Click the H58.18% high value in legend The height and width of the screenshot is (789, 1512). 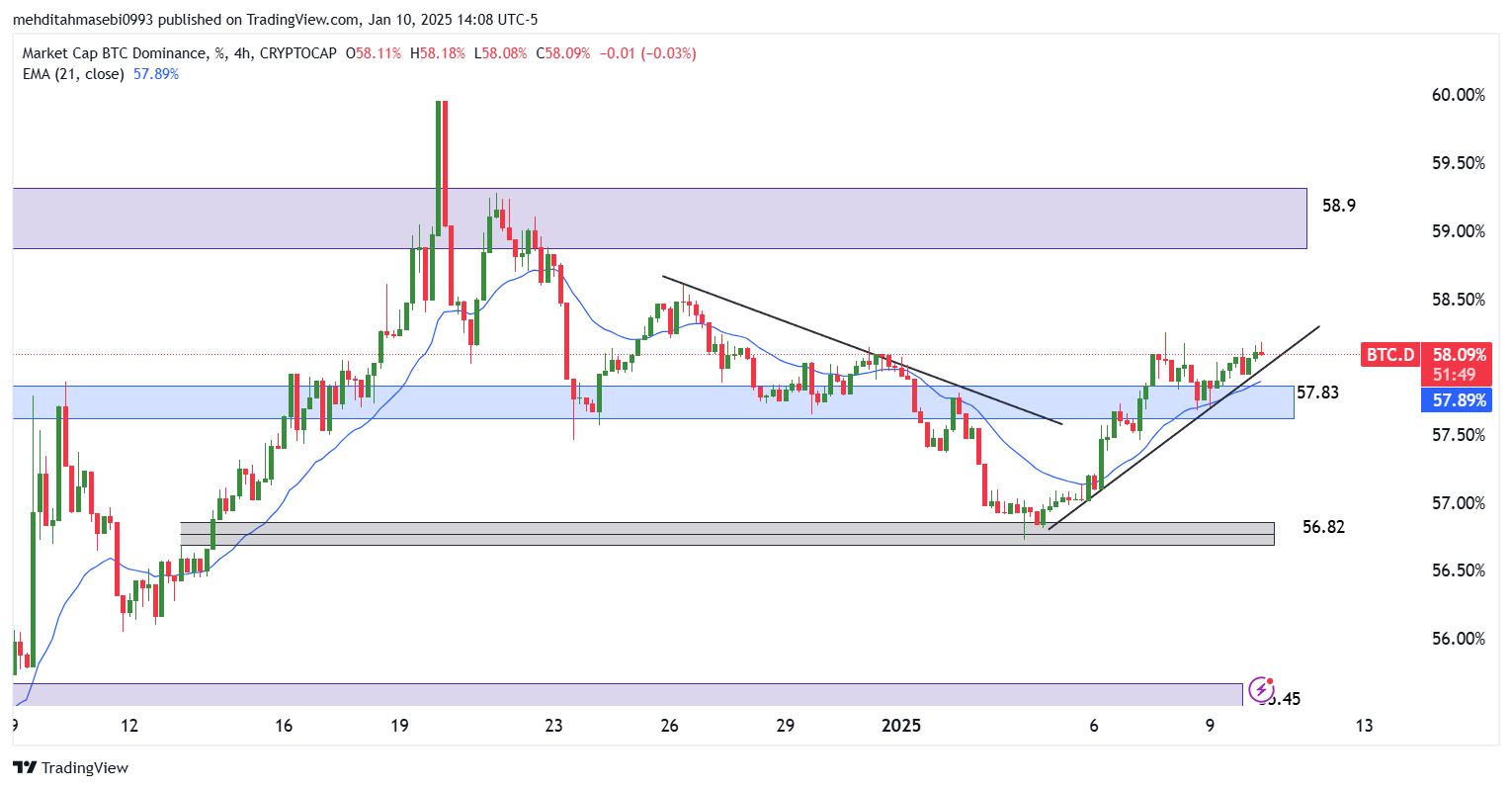(x=439, y=53)
